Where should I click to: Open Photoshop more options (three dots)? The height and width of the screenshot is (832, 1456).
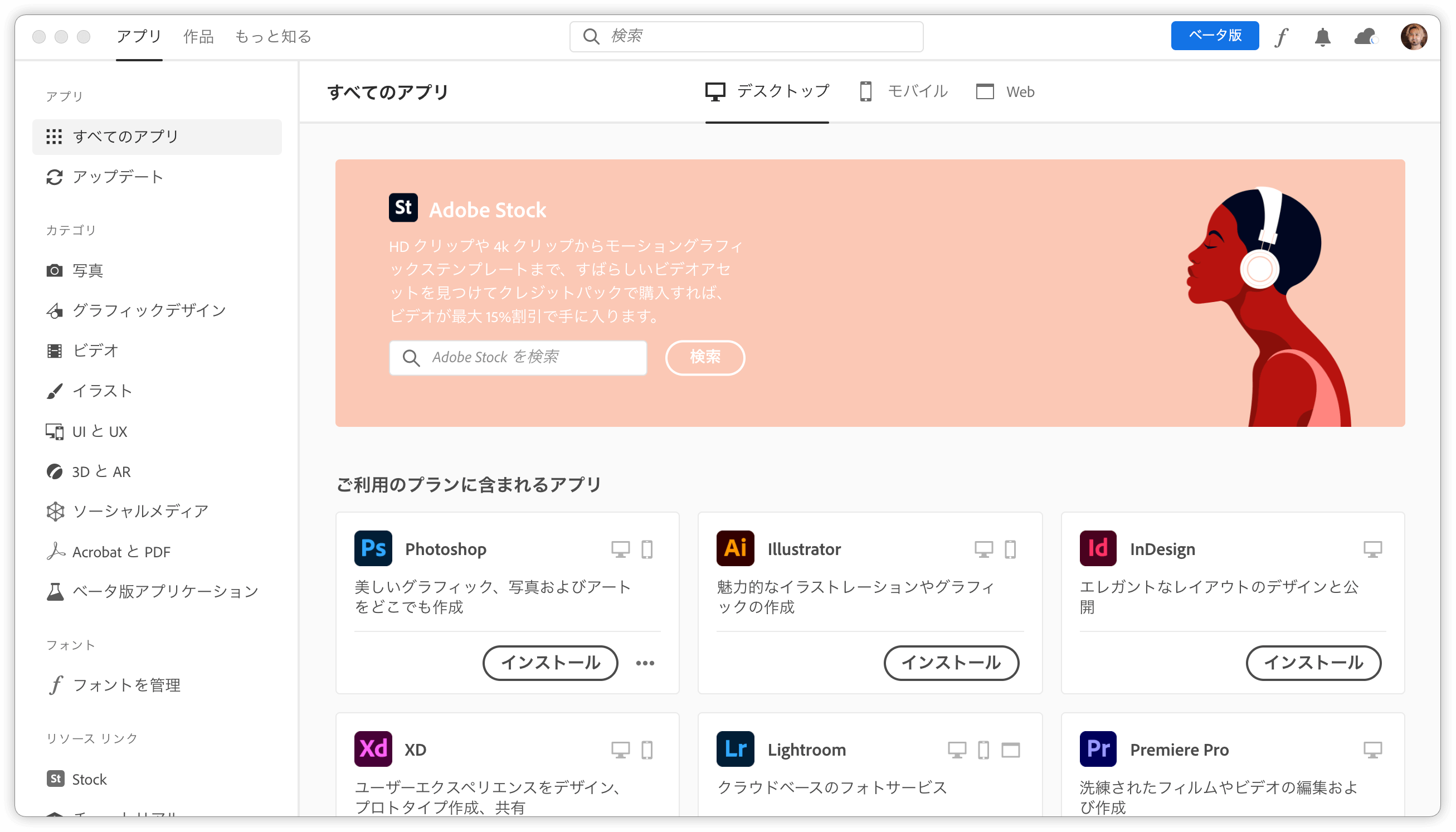[x=645, y=663]
